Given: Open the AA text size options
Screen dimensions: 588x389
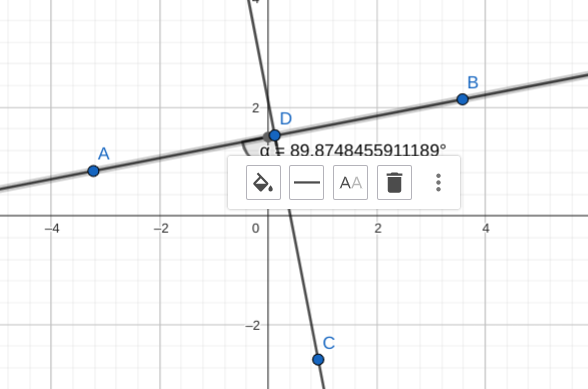Looking at the screenshot, I should click(350, 183).
